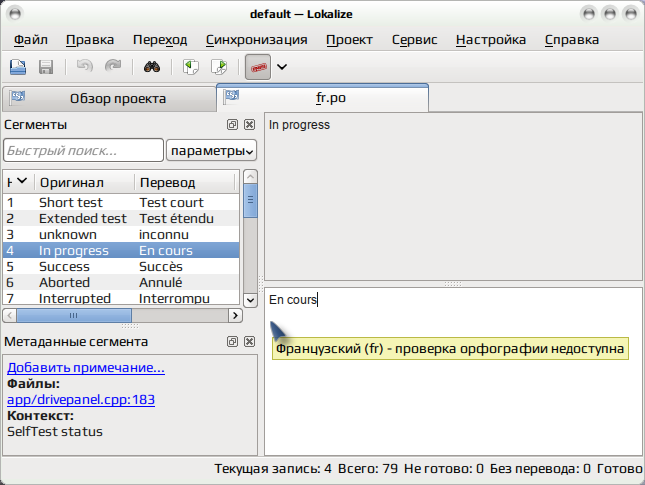645x485 pixels.
Task: Open the Сервис menu
Action: (415, 40)
